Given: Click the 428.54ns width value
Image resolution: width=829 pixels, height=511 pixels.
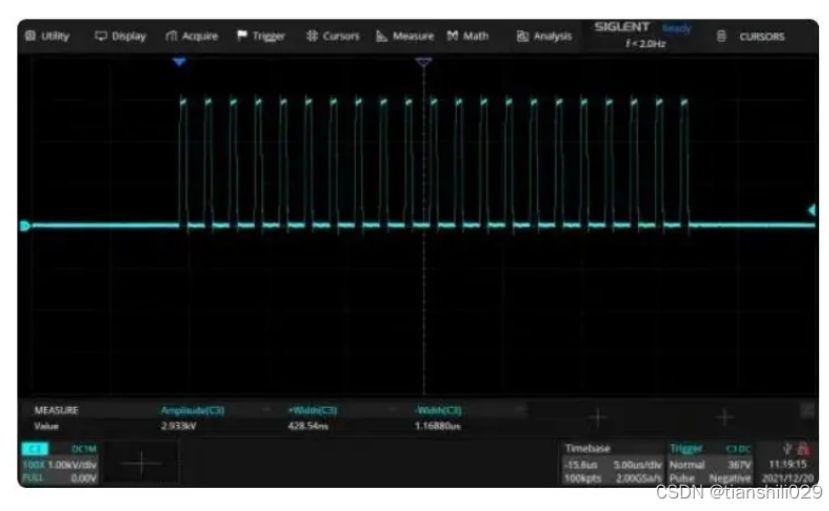Looking at the screenshot, I should [308, 426].
